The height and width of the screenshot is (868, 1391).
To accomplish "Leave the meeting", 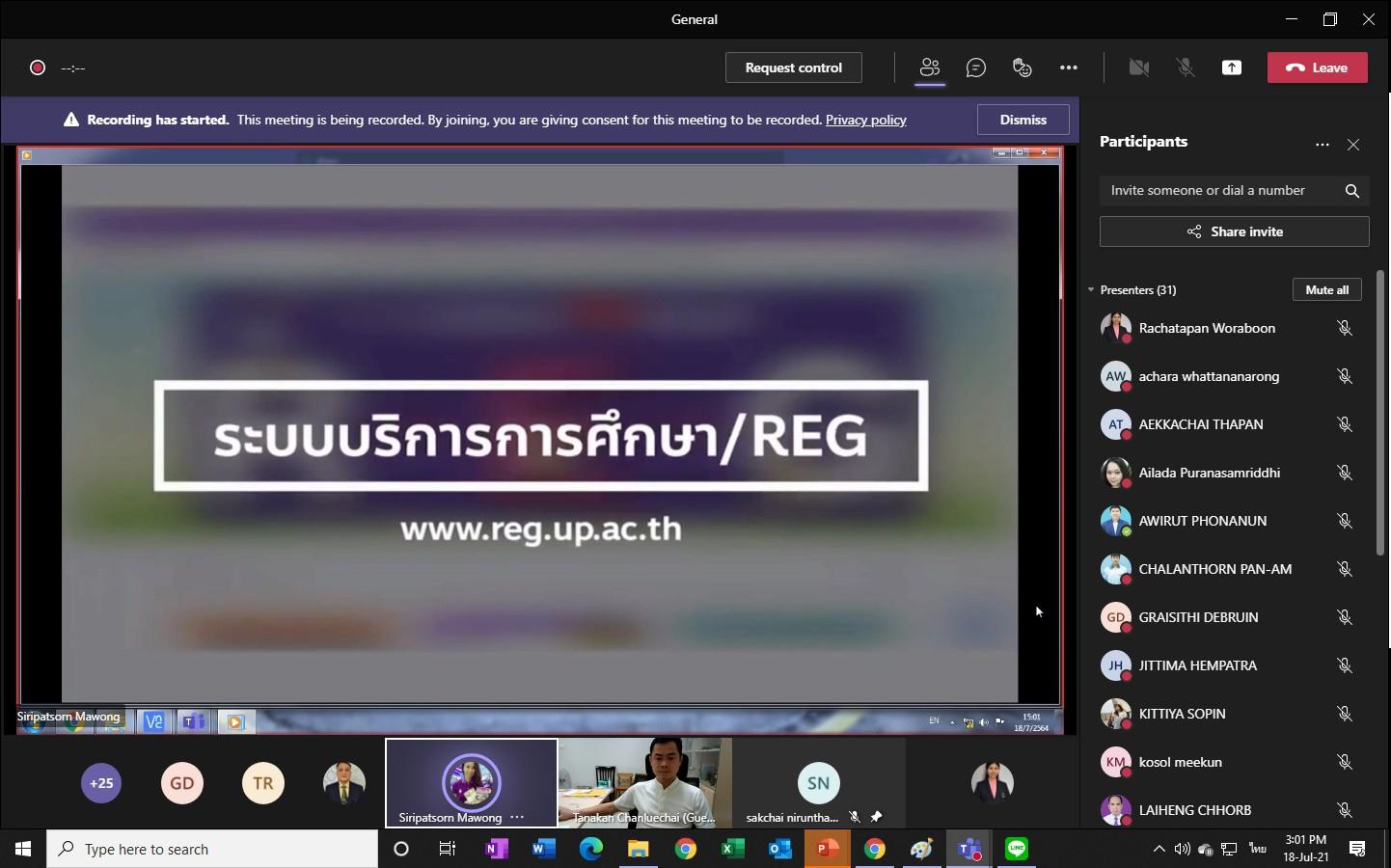I will click(1318, 68).
